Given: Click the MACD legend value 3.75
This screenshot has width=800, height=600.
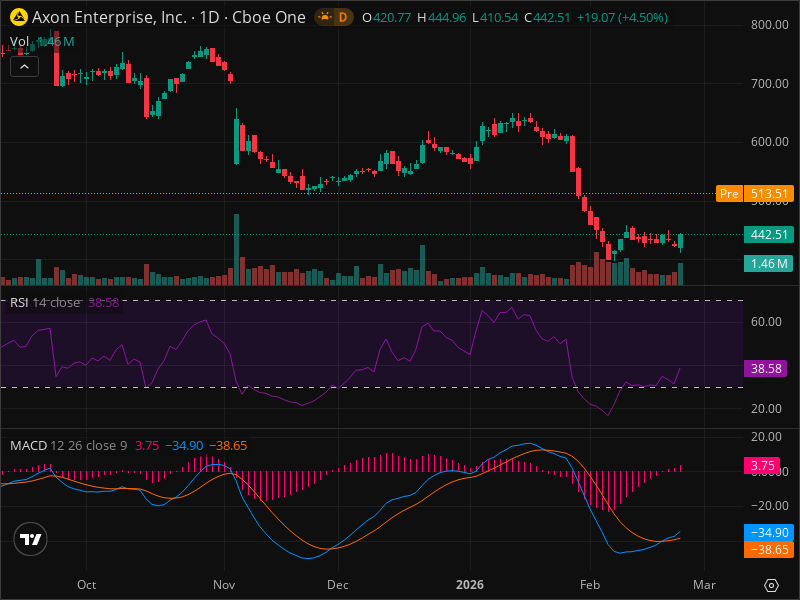Looking at the screenshot, I should coord(147,445).
